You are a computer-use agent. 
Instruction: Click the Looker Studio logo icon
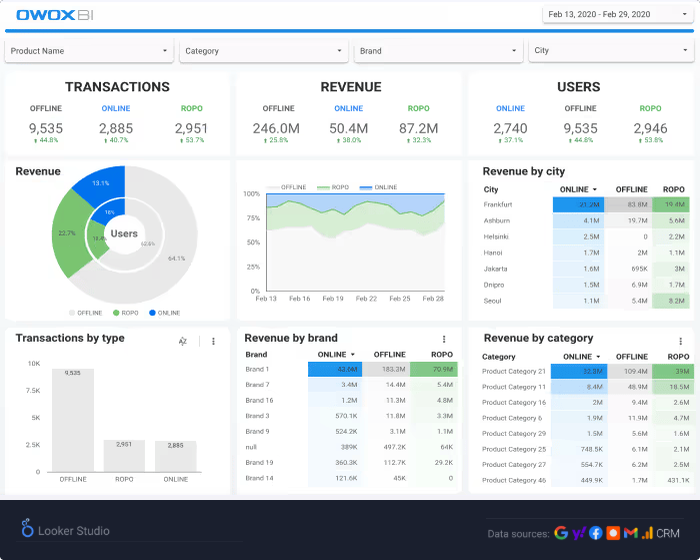[27, 528]
